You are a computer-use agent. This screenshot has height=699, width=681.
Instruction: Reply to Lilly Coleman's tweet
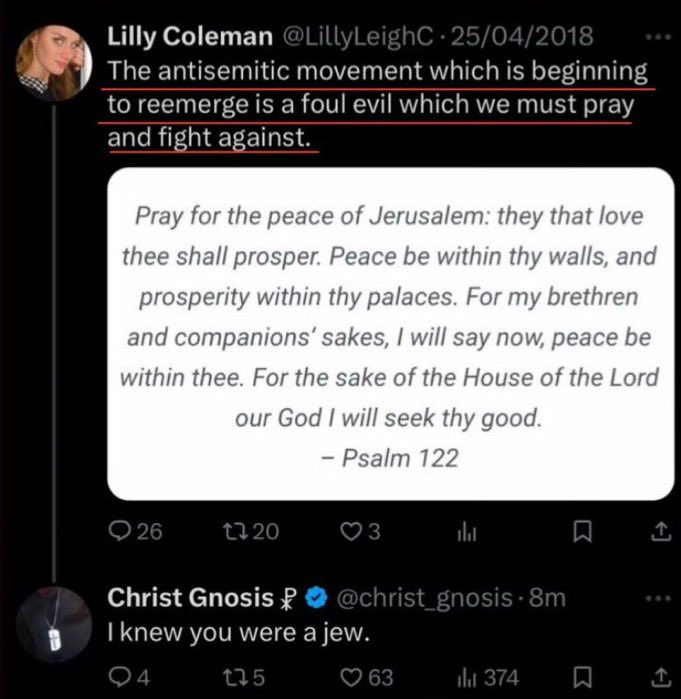(120, 532)
